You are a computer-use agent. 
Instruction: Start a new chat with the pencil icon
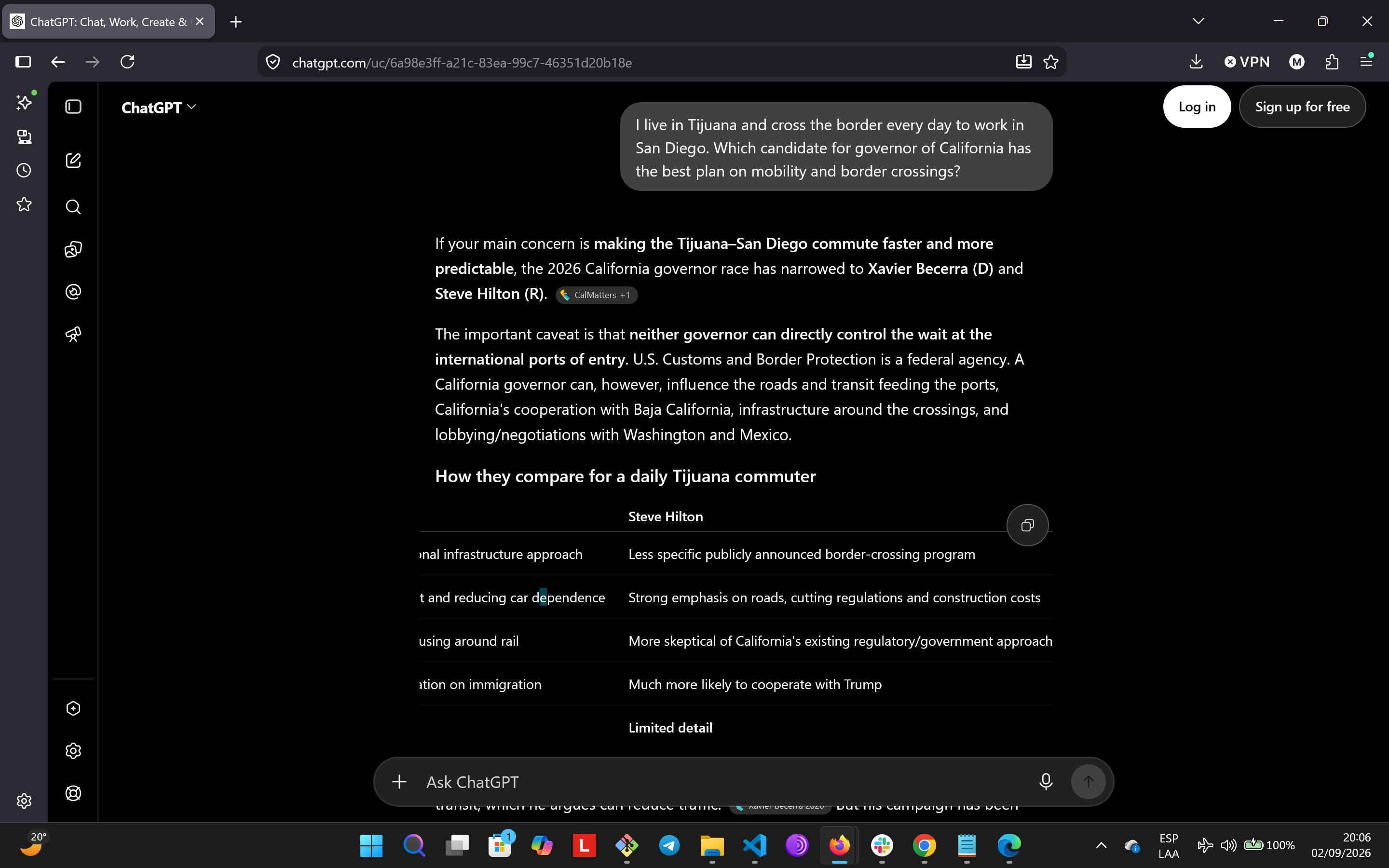(73, 160)
